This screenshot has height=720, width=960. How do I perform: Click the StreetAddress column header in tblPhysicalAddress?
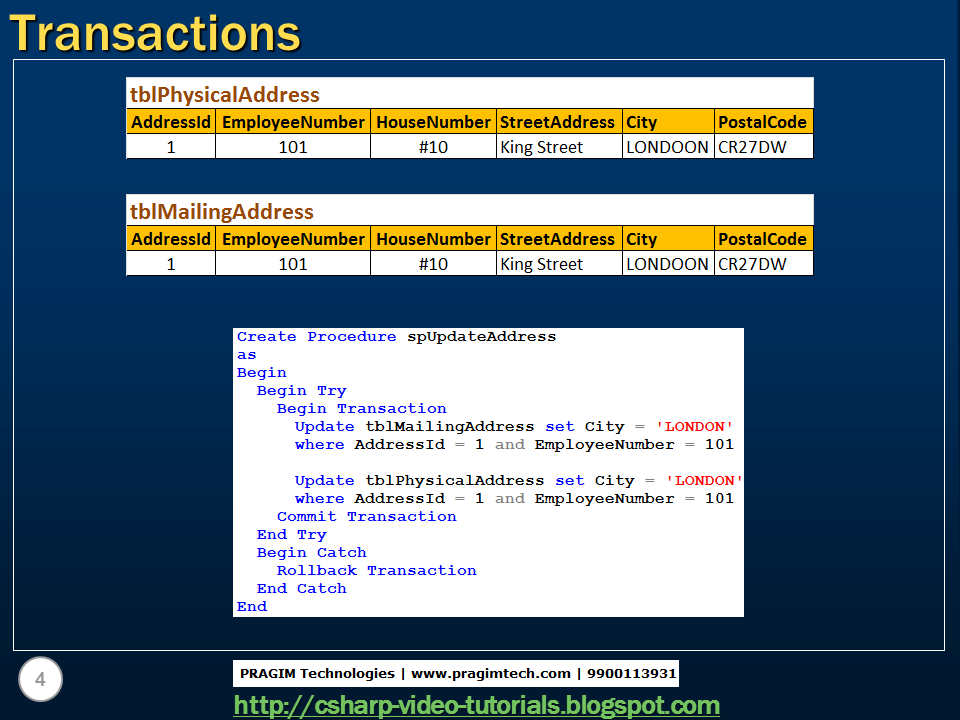click(x=558, y=122)
